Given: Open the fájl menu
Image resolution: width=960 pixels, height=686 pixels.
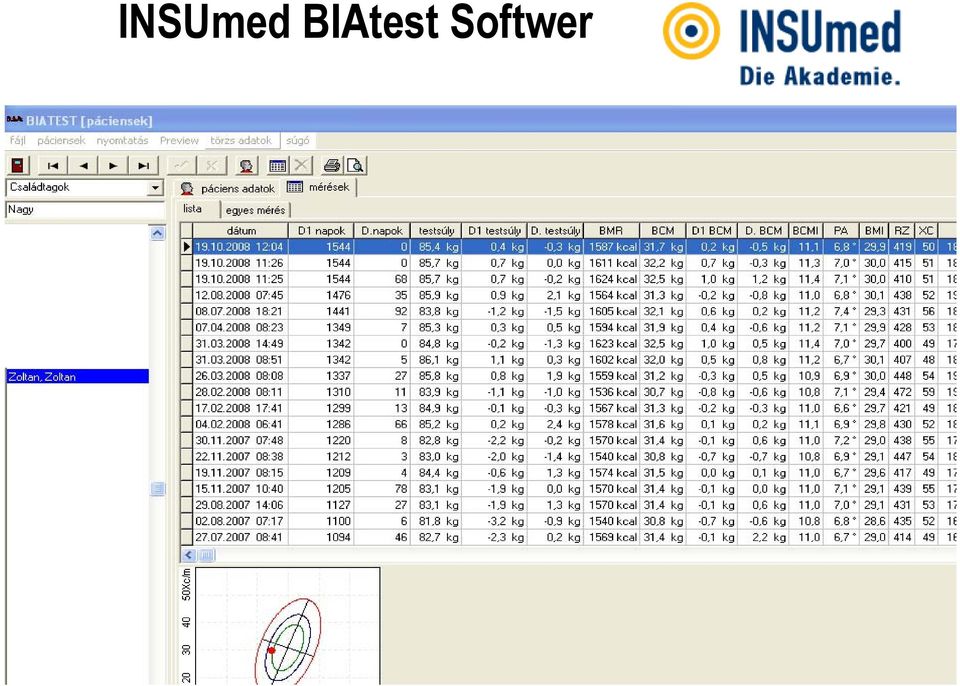Looking at the screenshot, I should tap(18, 140).
